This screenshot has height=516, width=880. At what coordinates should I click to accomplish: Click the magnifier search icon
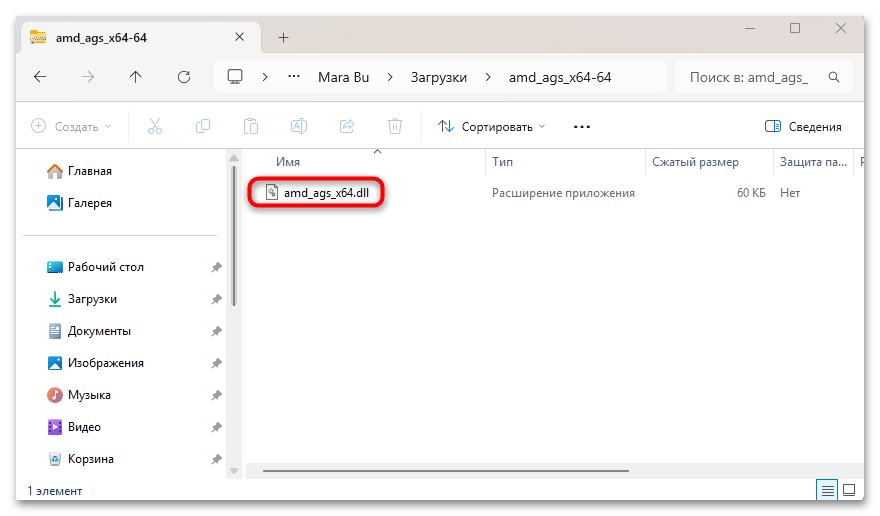[x=834, y=77]
